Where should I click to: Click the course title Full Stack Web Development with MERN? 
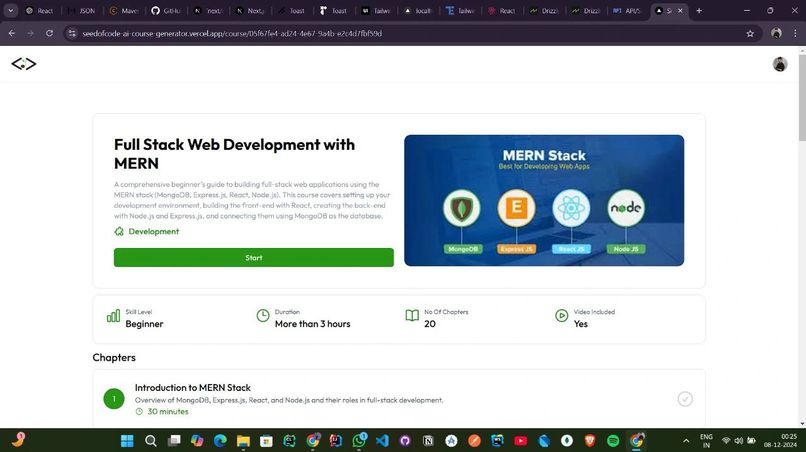[234, 154]
